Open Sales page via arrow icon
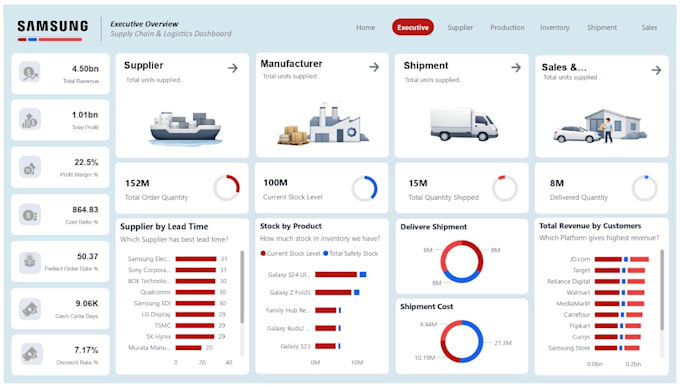Image resolution: width=680 pixels, height=387 pixels. pos(656,70)
